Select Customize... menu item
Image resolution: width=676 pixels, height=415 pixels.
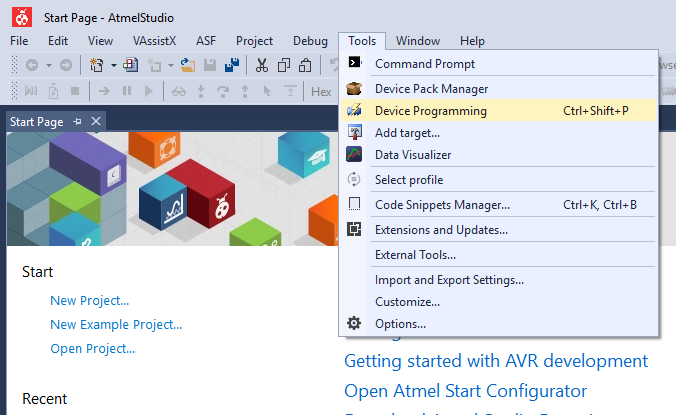pos(499,302)
